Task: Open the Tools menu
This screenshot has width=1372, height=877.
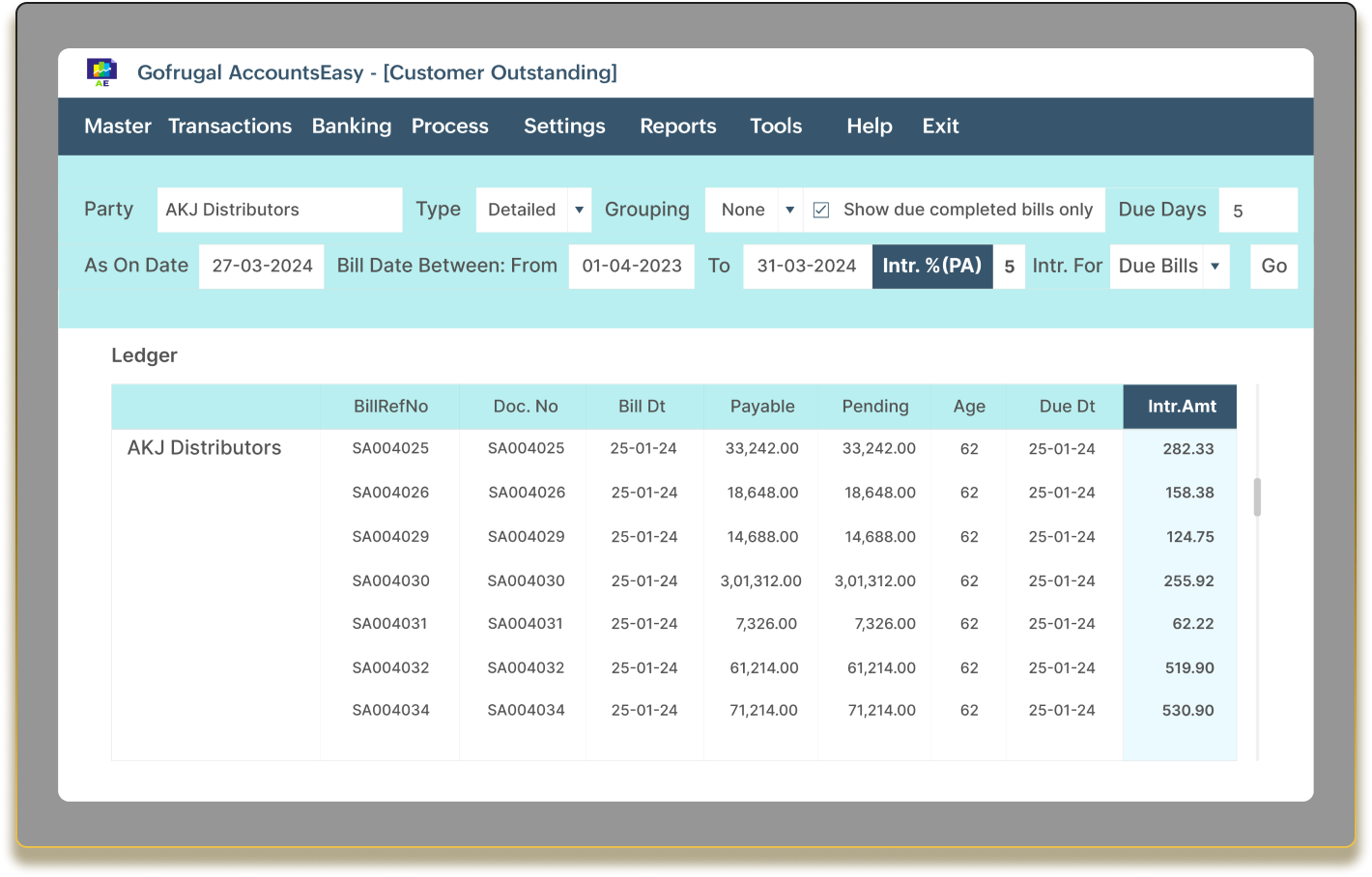Action: pyautogui.click(x=776, y=126)
